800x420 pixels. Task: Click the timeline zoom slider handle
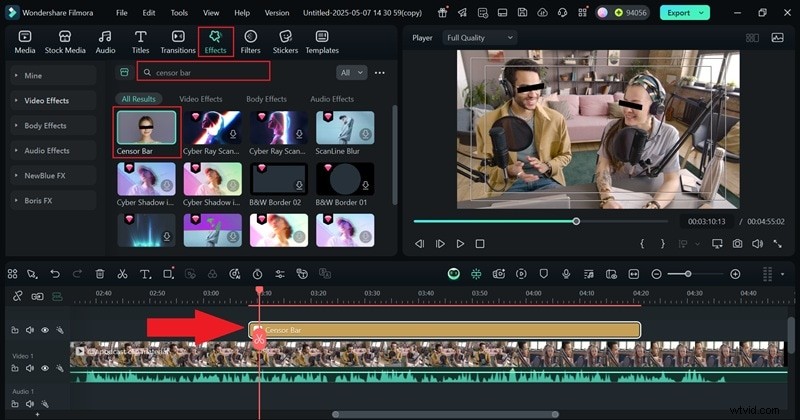pos(688,274)
